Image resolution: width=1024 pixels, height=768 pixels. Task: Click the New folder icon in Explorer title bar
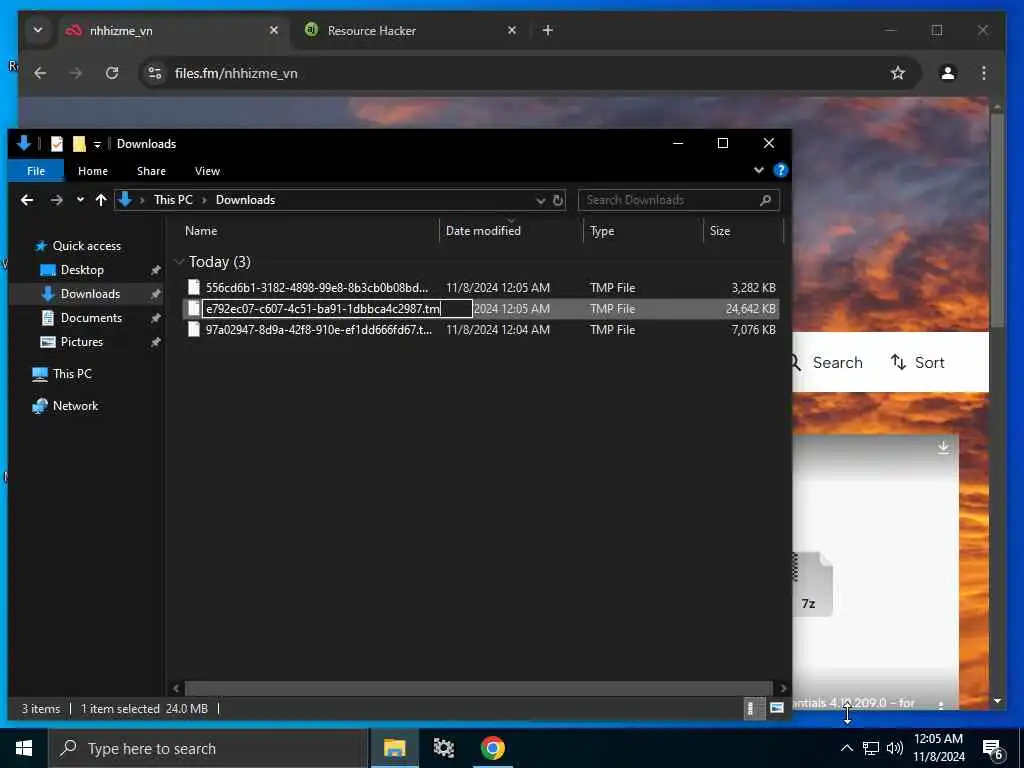(x=79, y=144)
